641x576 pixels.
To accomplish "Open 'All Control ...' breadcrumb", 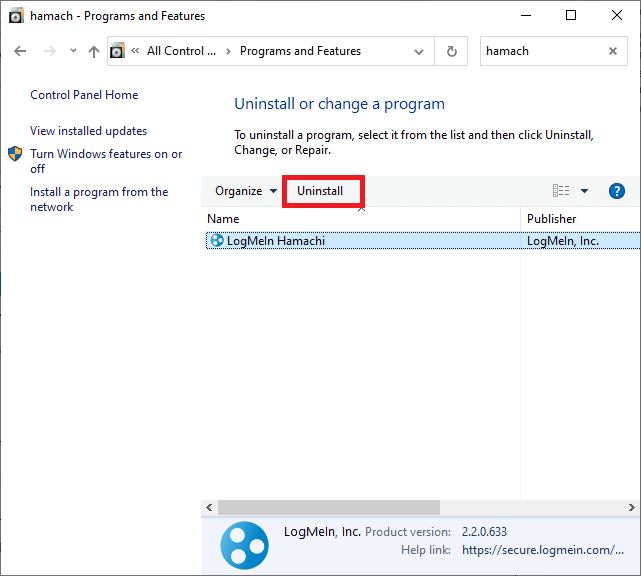I will [181, 51].
